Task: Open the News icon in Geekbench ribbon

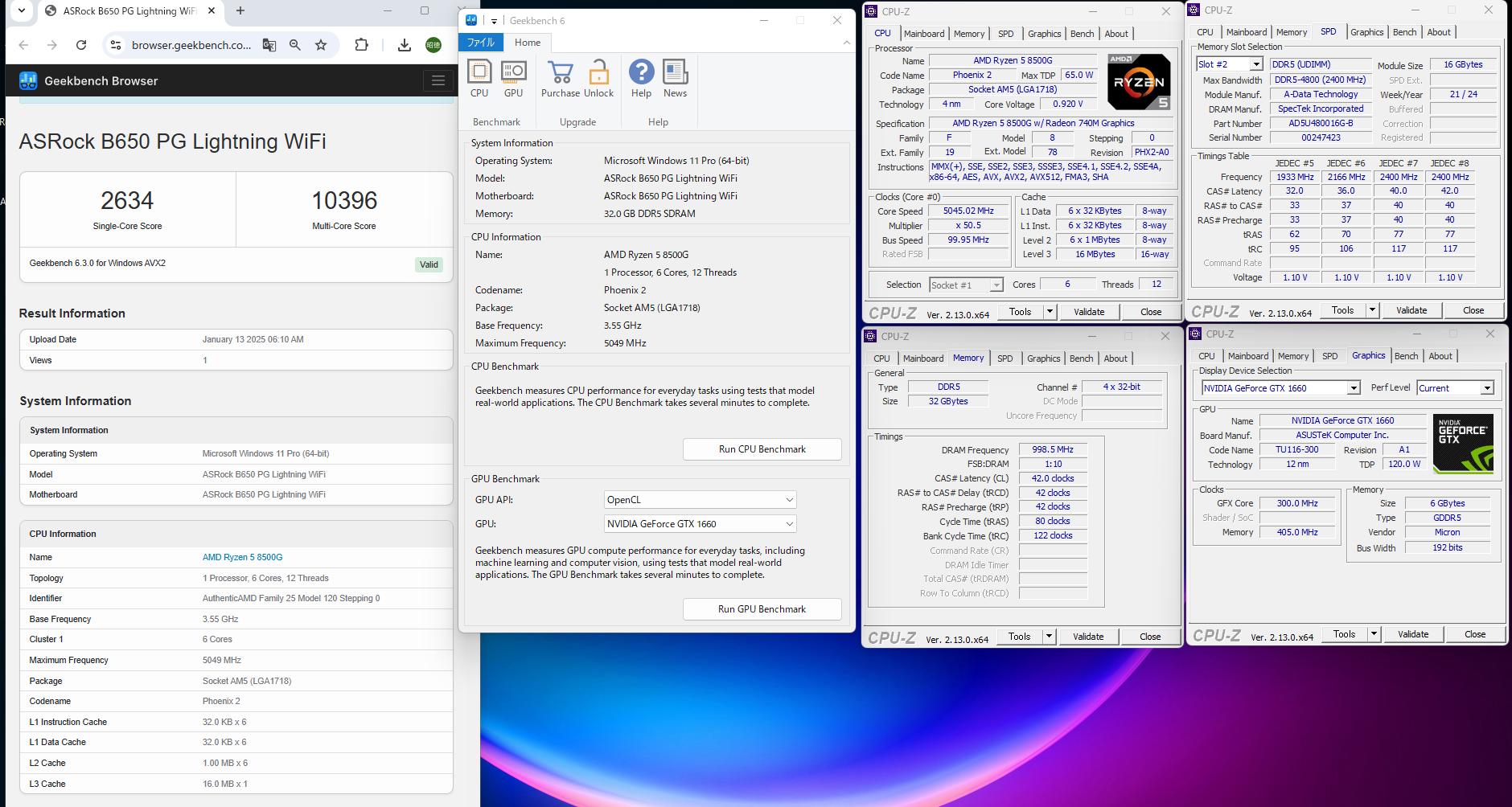Action: coord(675,79)
